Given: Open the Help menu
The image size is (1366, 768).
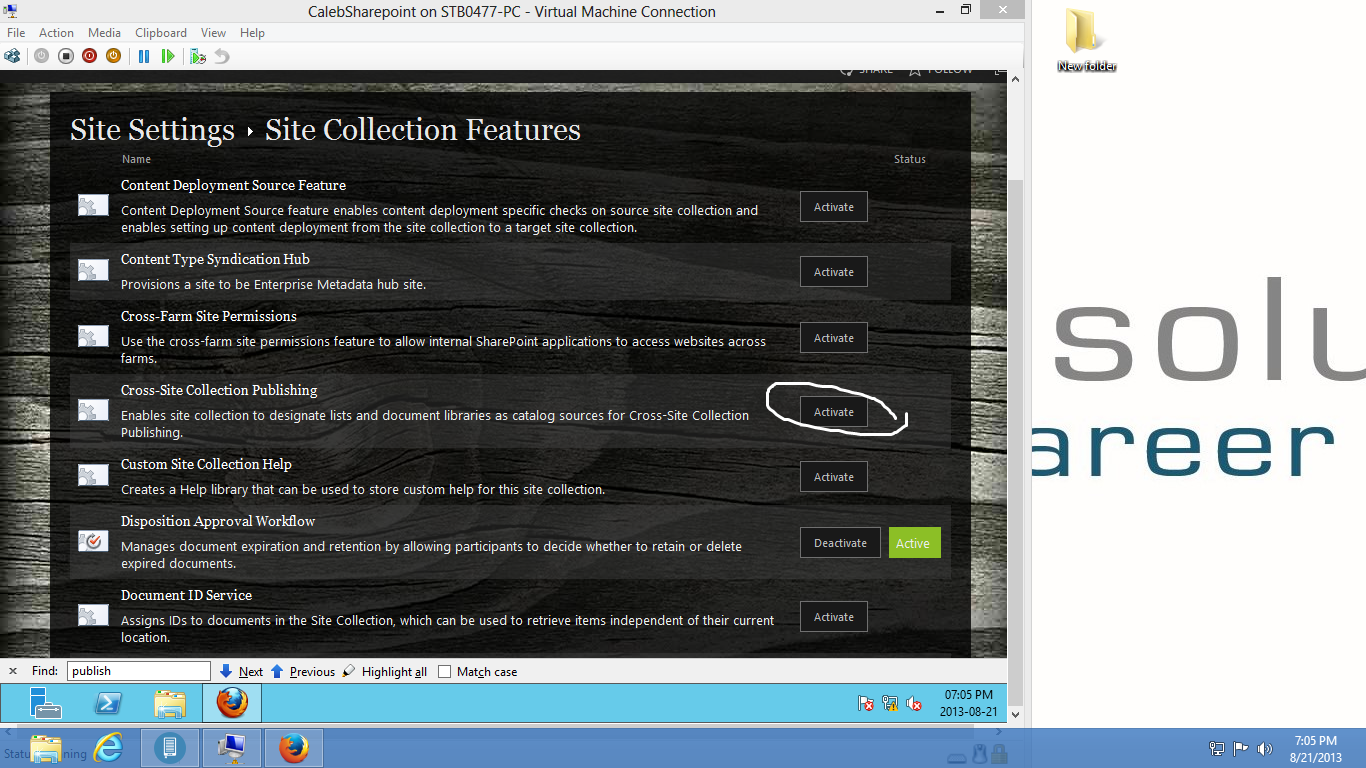Looking at the screenshot, I should coord(252,33).
